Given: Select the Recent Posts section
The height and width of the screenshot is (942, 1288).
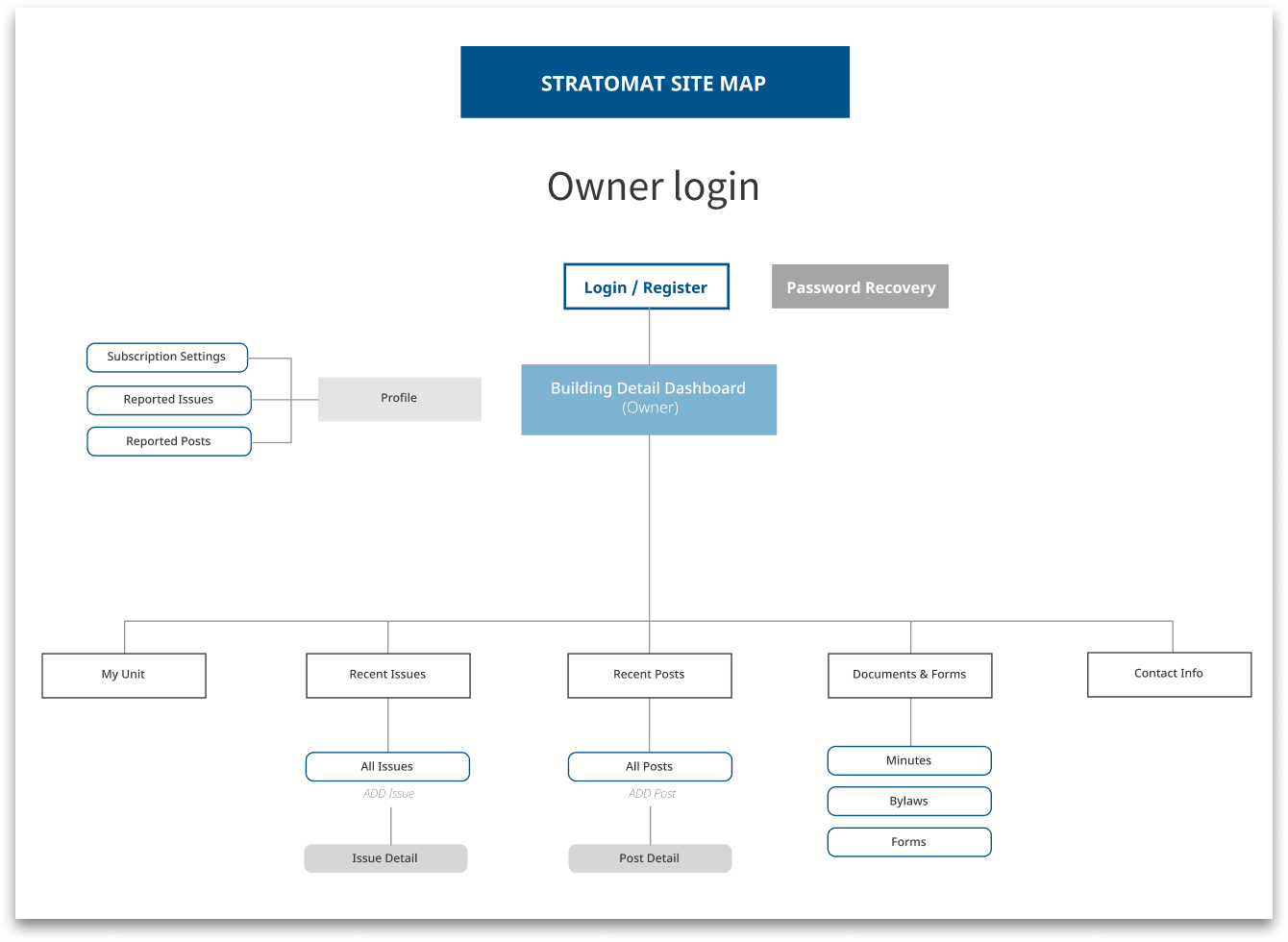Looking at the screenshot, I should point(649,675).
